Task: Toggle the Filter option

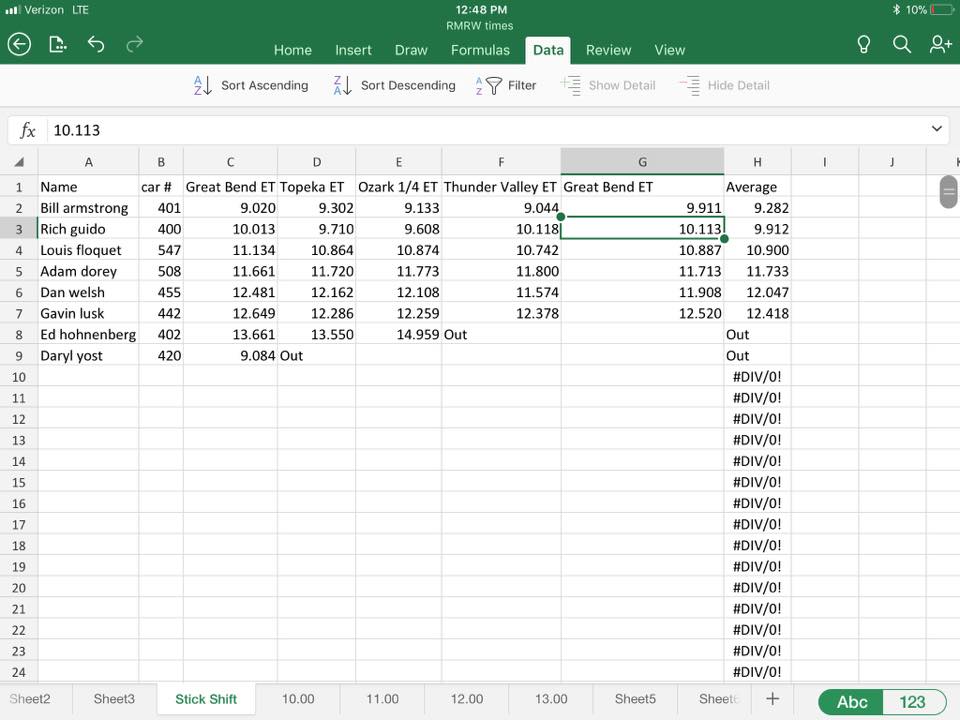Action: pyautogui.click(x=507, y=86)
